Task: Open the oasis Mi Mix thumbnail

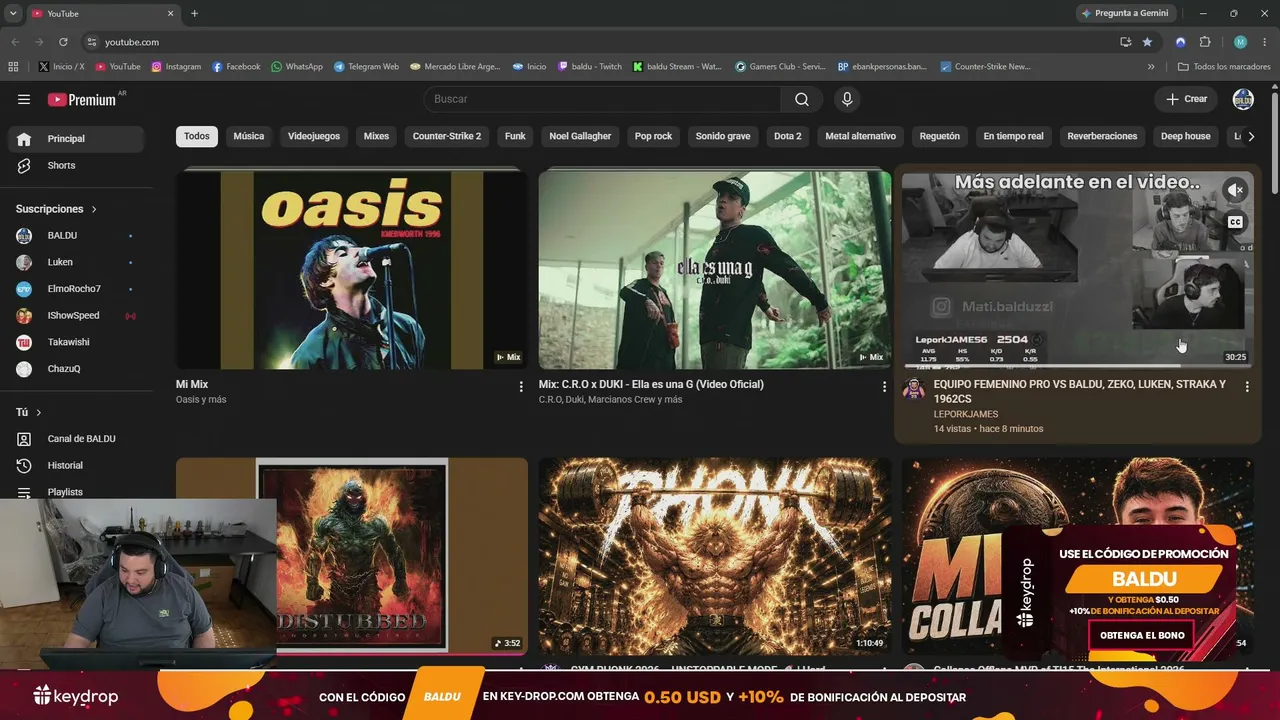Action: pos(352,269)
